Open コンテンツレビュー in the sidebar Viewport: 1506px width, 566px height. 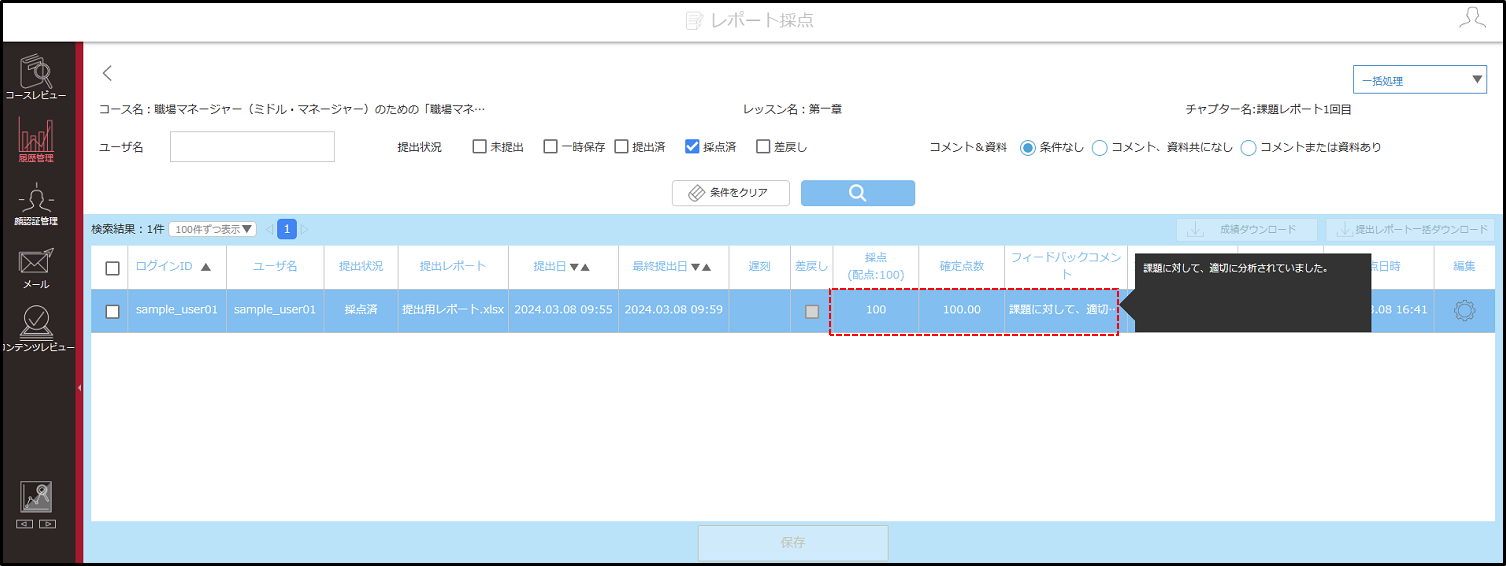click(37, 330)
